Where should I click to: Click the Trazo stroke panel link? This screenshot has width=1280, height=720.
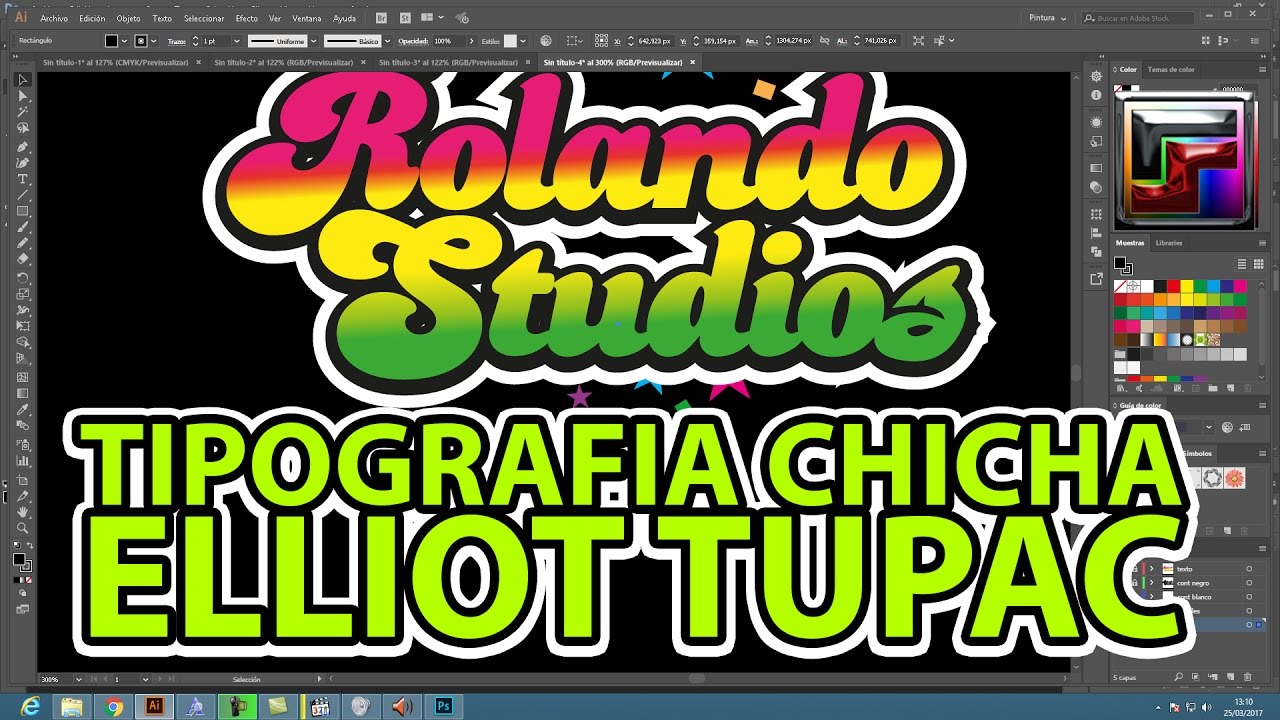176,41
